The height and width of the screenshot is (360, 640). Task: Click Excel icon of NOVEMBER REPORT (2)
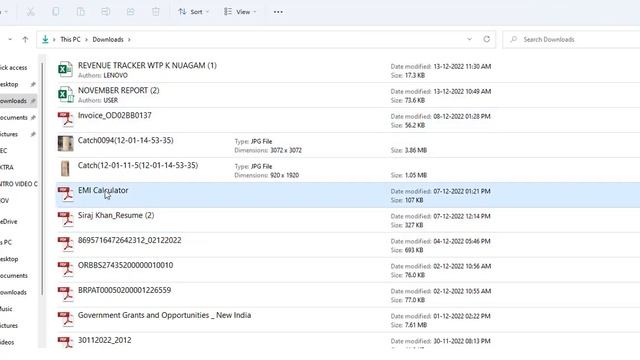pos(65,95)
